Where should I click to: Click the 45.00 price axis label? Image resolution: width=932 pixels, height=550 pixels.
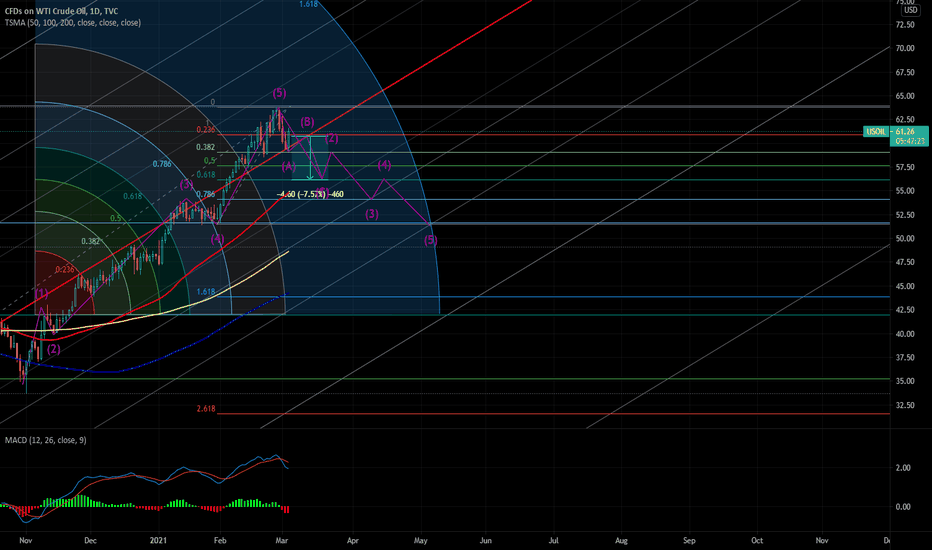coord(905,286)
